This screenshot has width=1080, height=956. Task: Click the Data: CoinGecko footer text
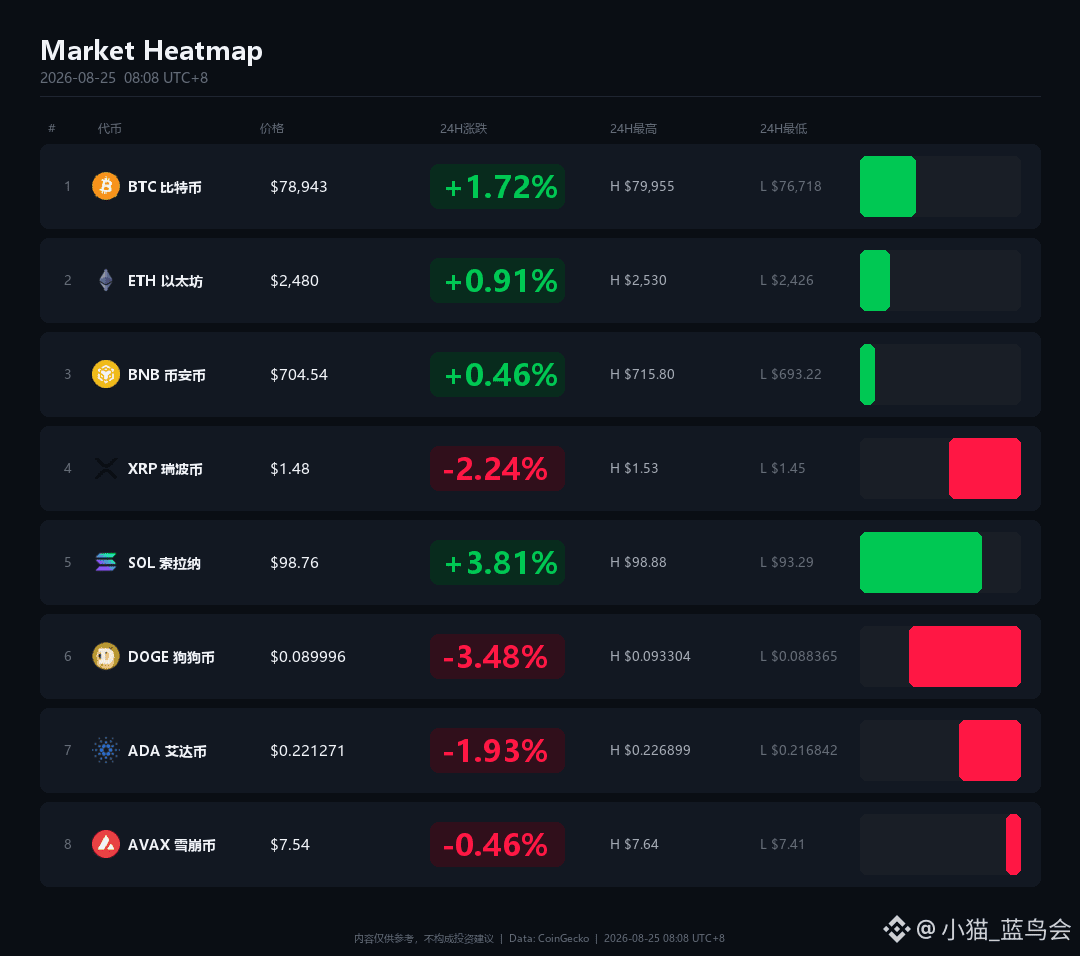[549, 938]
